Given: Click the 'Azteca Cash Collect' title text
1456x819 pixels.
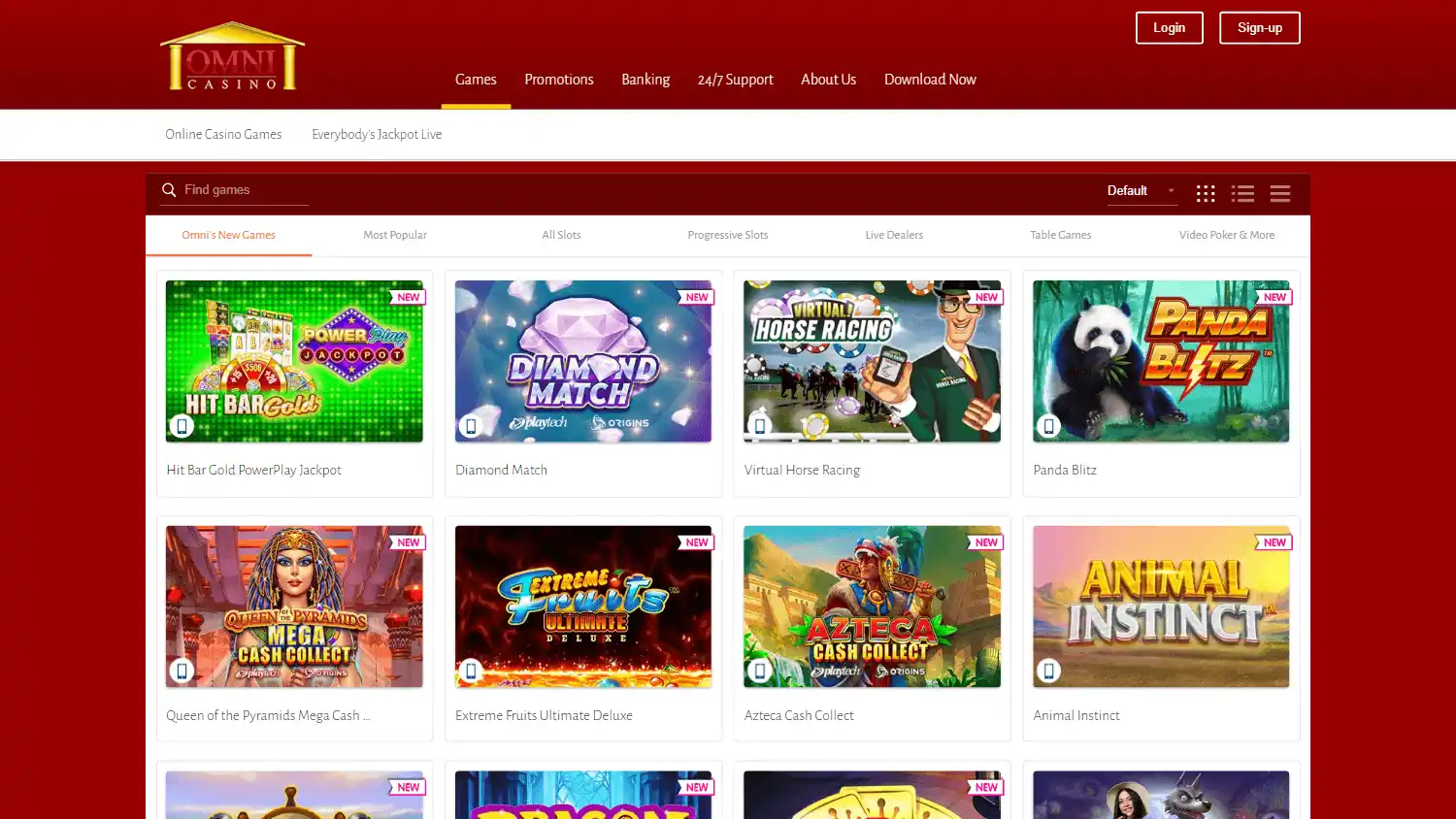Looking at the screenshot, I should click(799, 715).
